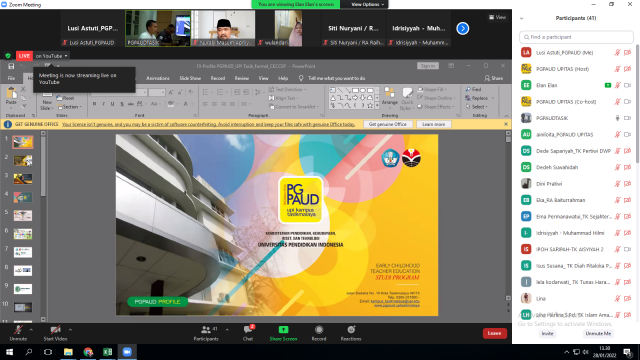Open the File tab in PowerPoint

[x=11, y=78]
